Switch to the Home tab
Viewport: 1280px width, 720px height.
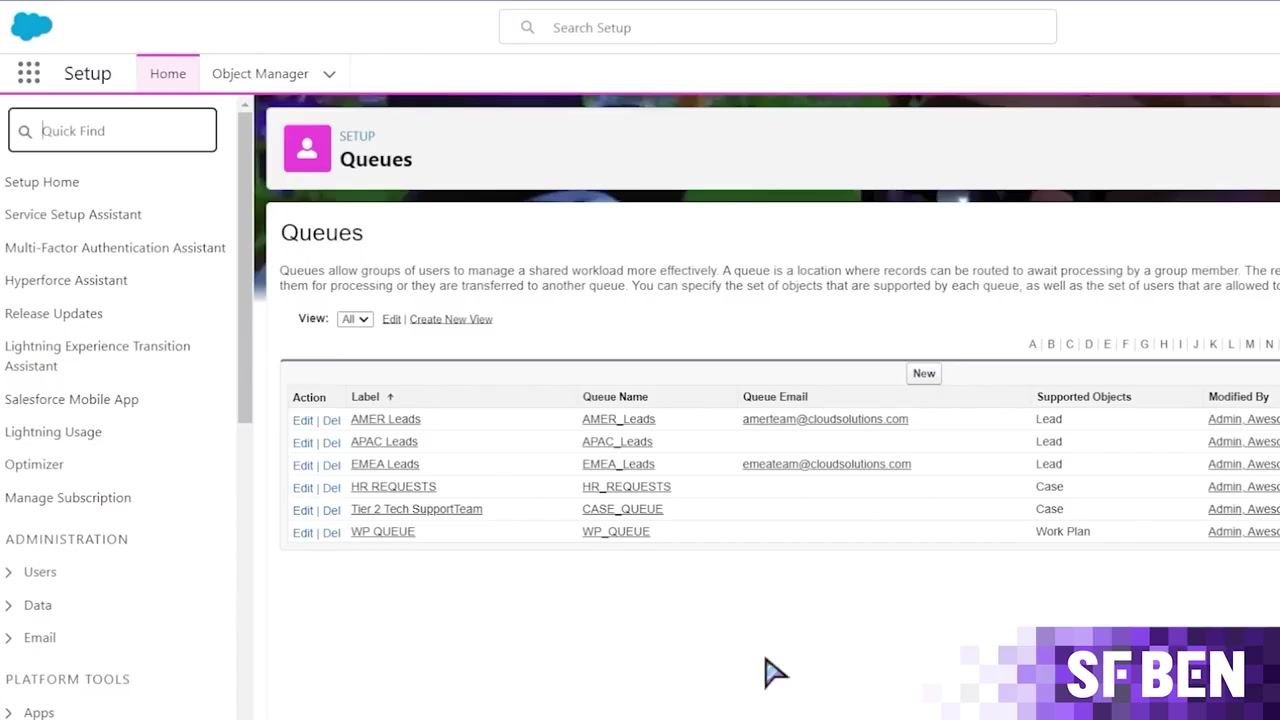pos(168,74)
